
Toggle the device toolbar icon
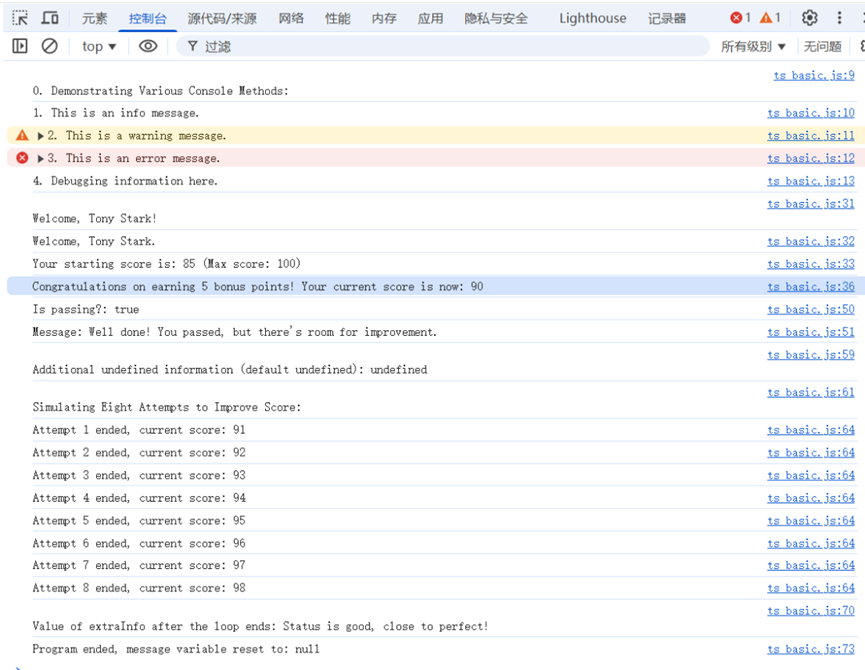(50, 18)
